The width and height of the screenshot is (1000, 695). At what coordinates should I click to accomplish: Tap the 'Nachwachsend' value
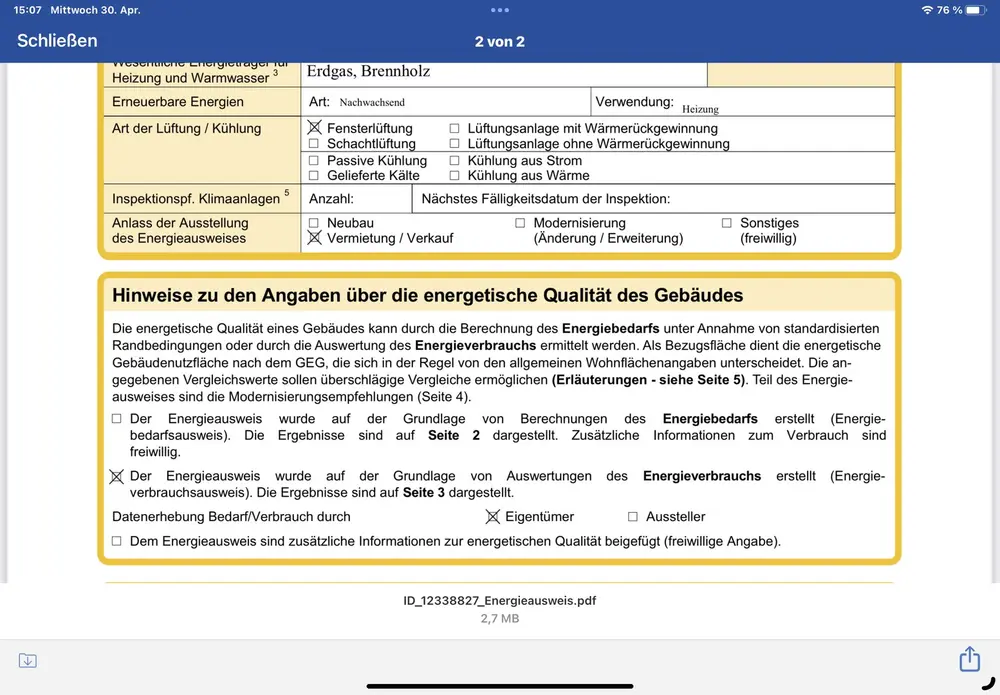(x=372, y=102)
